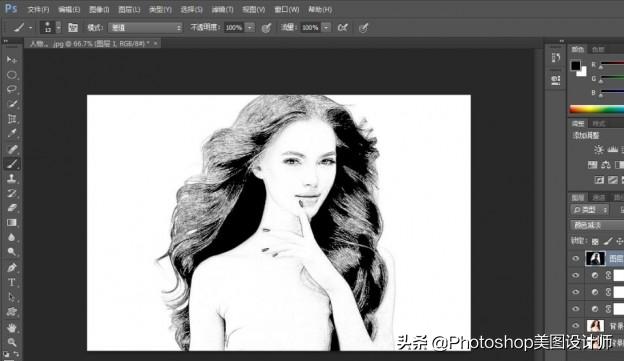Select the Healing Brush tool
The width and height of the screenshot is (624, 361).
coord(12,149)
